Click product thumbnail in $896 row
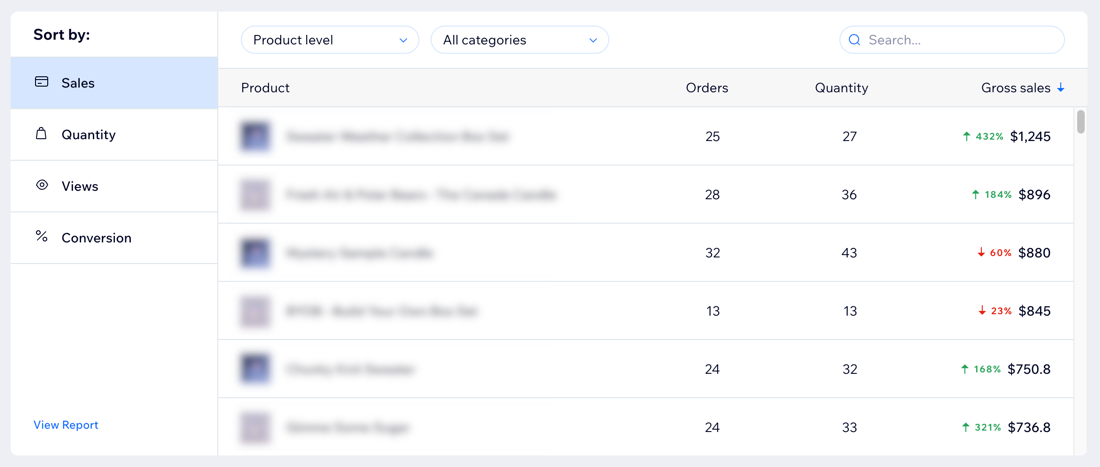Viewport: 1100px width, 467px height. tap(255, 194)
